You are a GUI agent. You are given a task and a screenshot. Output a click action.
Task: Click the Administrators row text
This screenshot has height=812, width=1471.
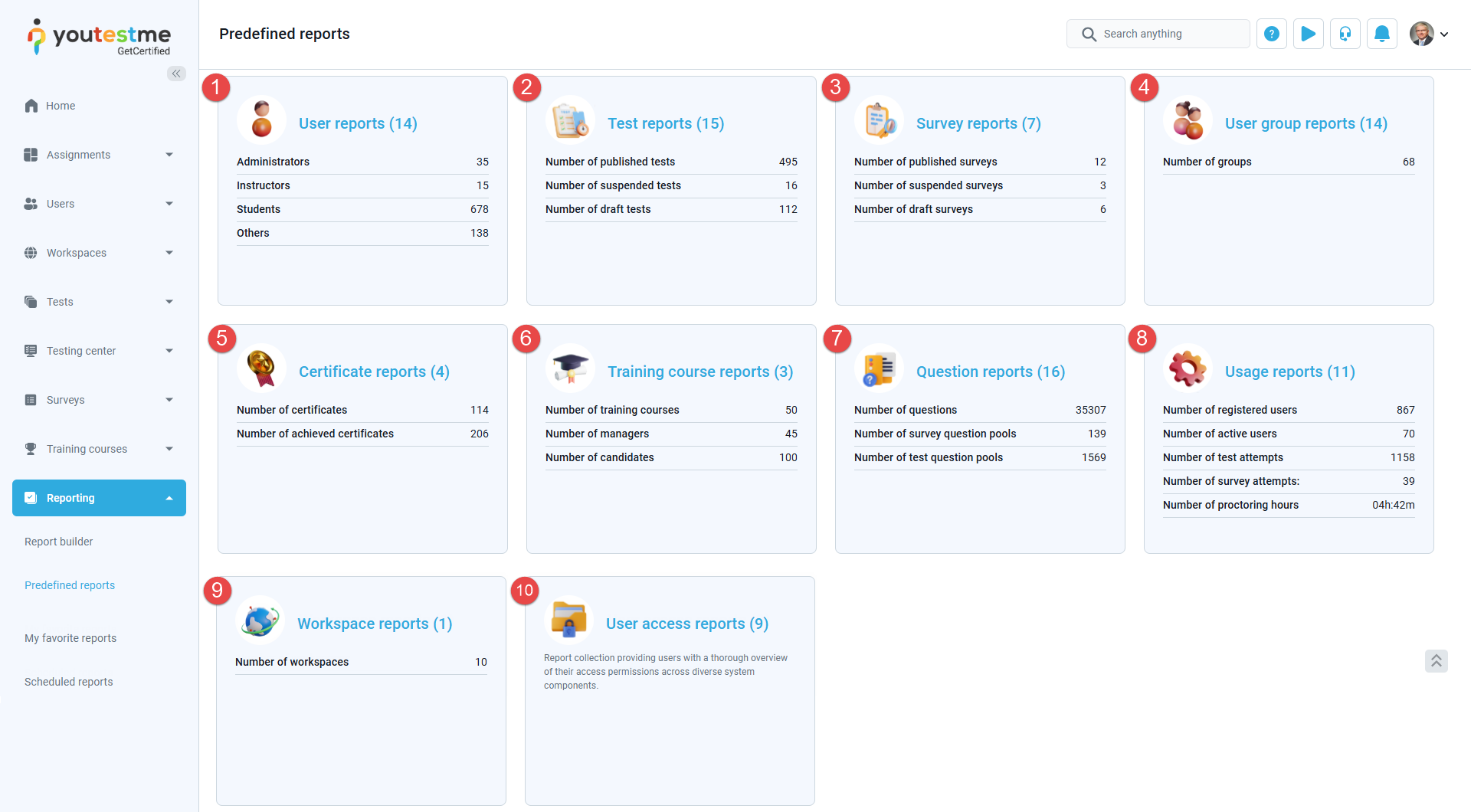click(273, 162)
